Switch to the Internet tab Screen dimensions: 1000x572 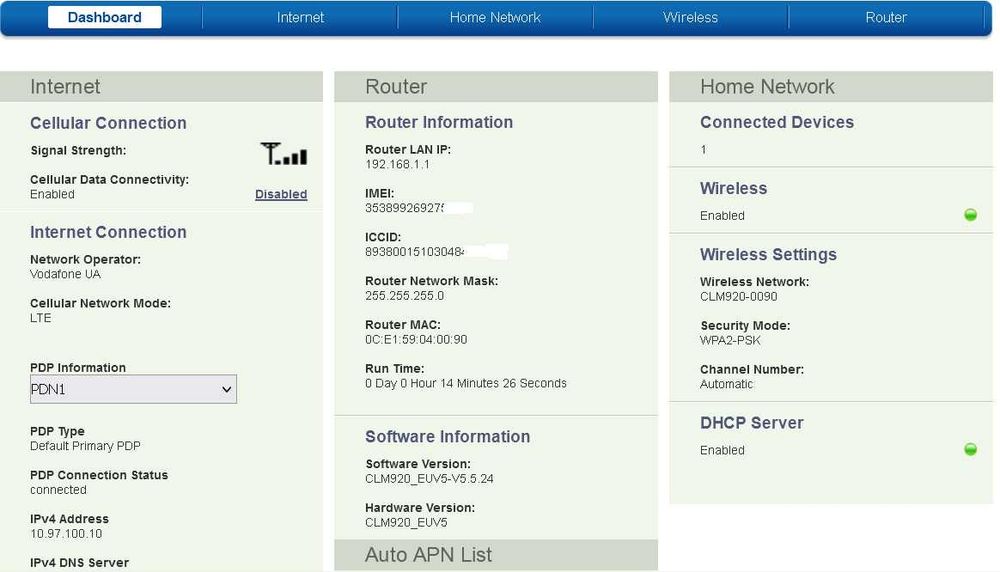coord(300,17)
